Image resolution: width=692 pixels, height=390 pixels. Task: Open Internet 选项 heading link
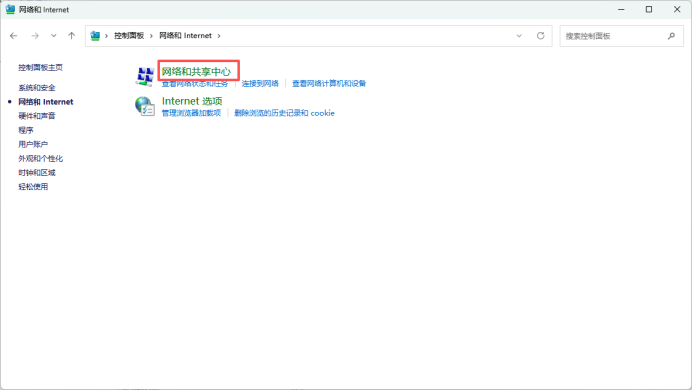coord(192,101)
